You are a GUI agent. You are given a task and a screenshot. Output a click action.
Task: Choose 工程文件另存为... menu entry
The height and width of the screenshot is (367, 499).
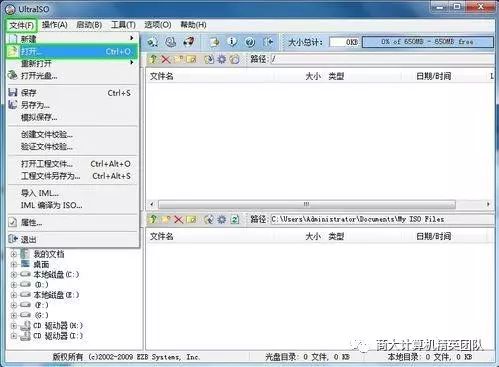(72, 176)
